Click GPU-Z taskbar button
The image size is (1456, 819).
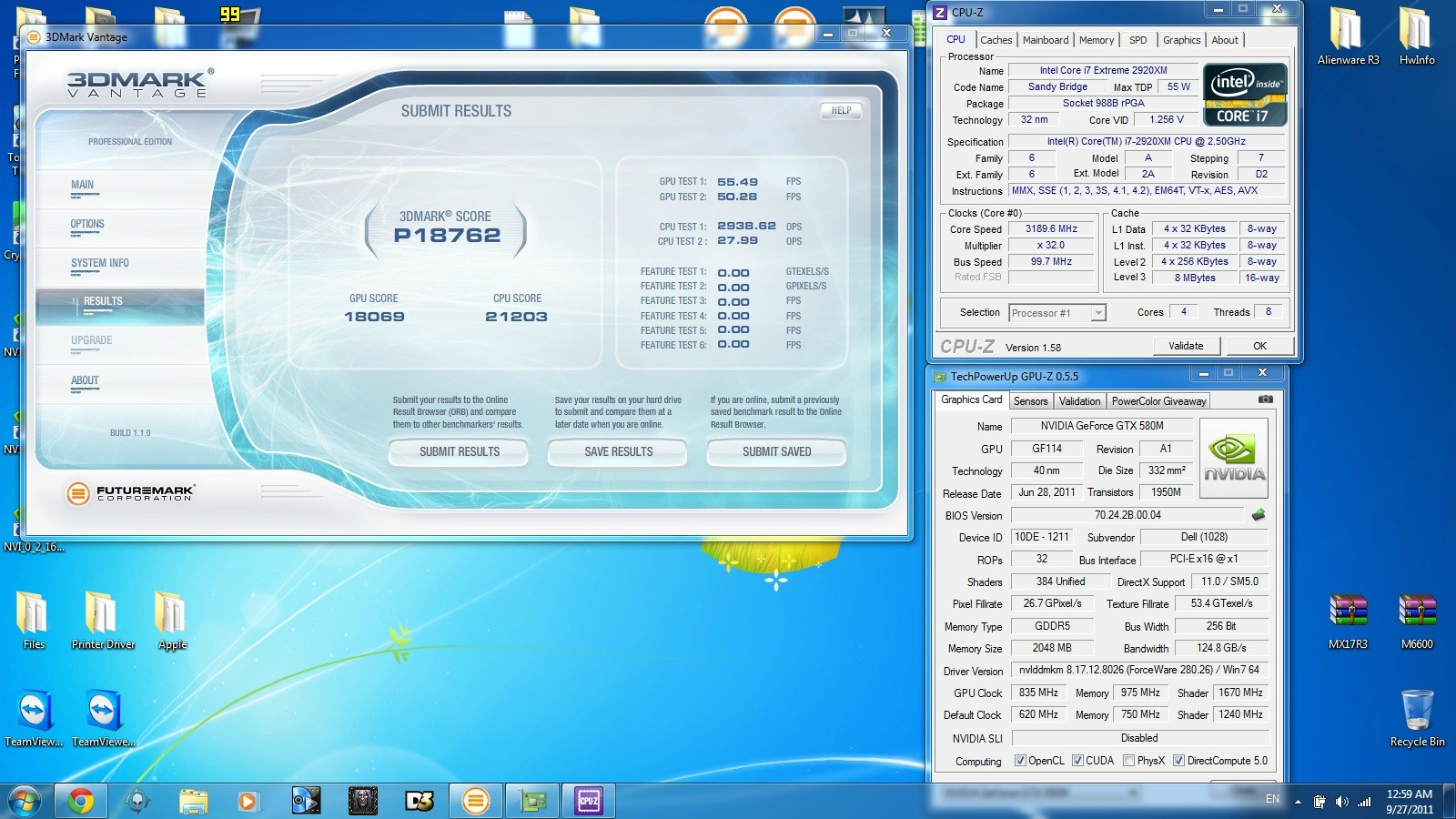[x=532, y=801]
